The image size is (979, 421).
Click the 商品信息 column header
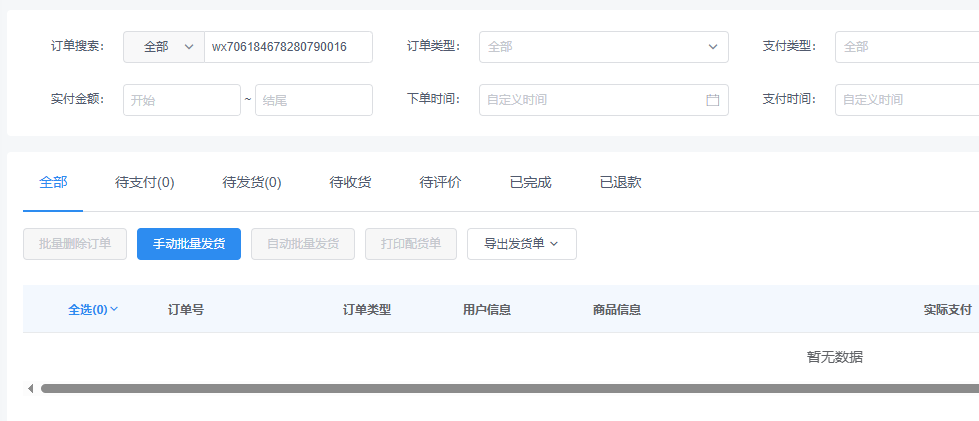tap(617, 309)
